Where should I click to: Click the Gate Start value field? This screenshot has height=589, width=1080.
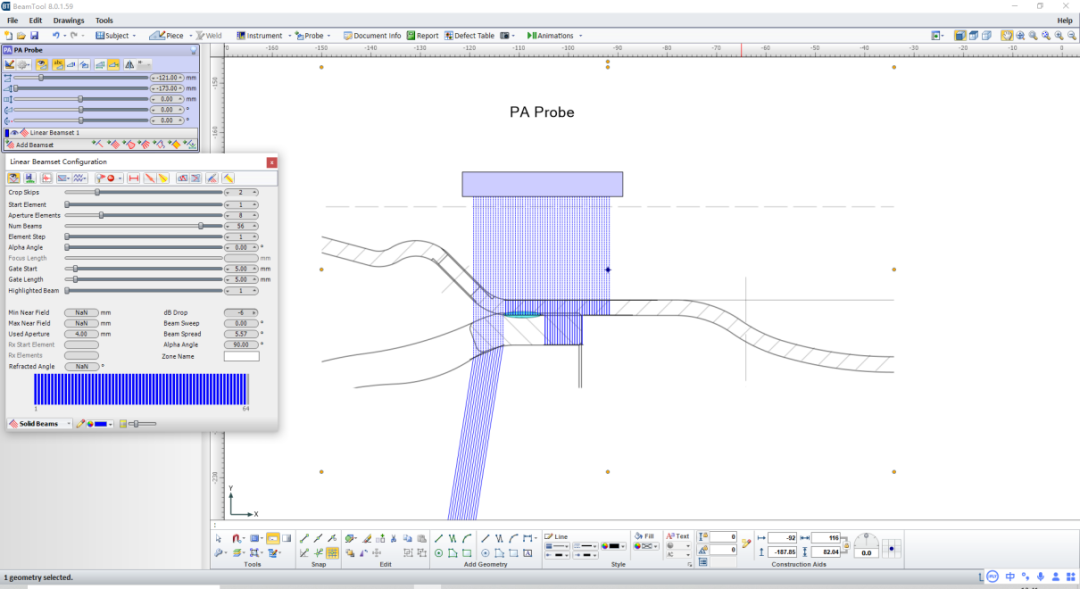click(241, 269)
